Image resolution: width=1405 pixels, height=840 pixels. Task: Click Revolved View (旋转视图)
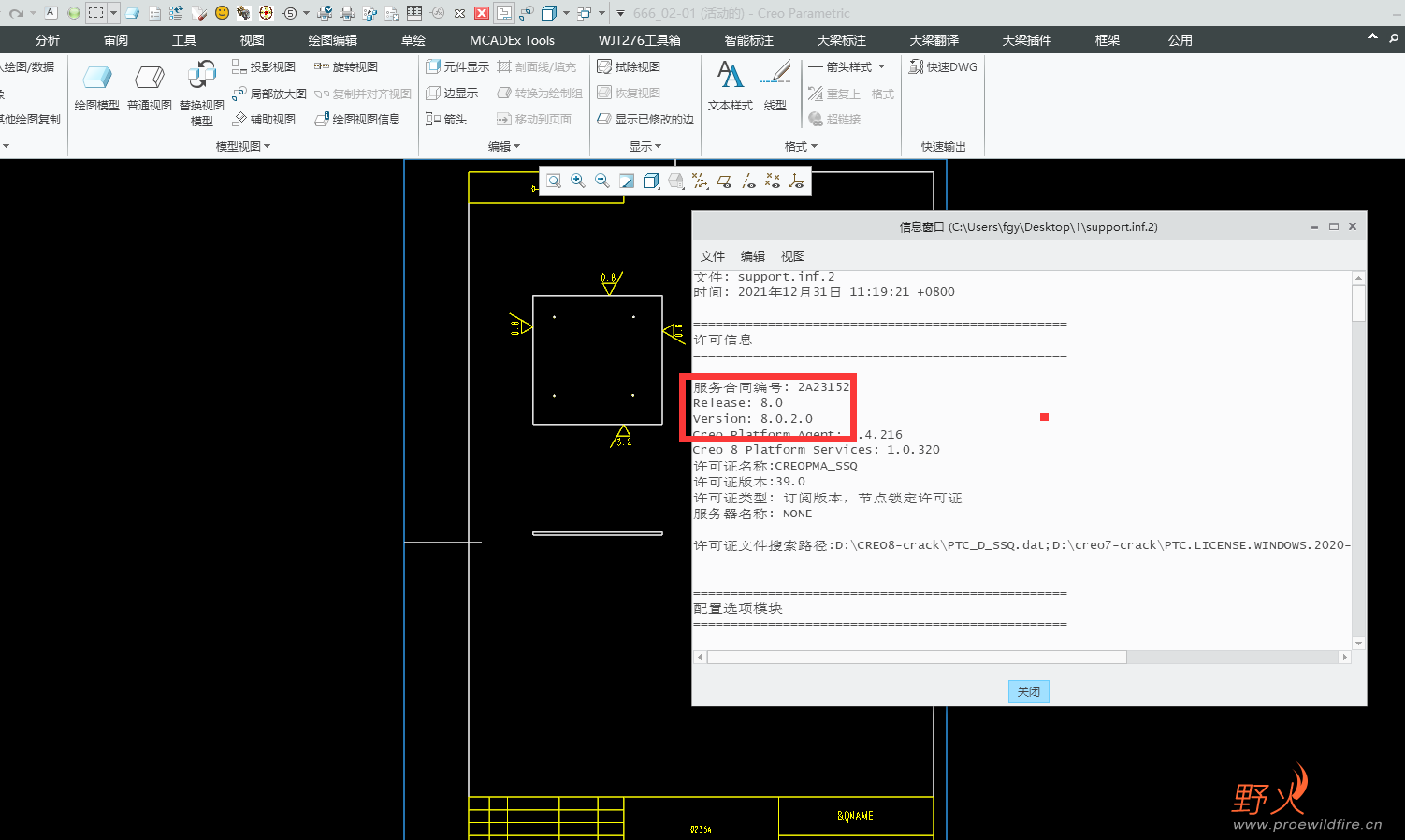tap(346, 66)
